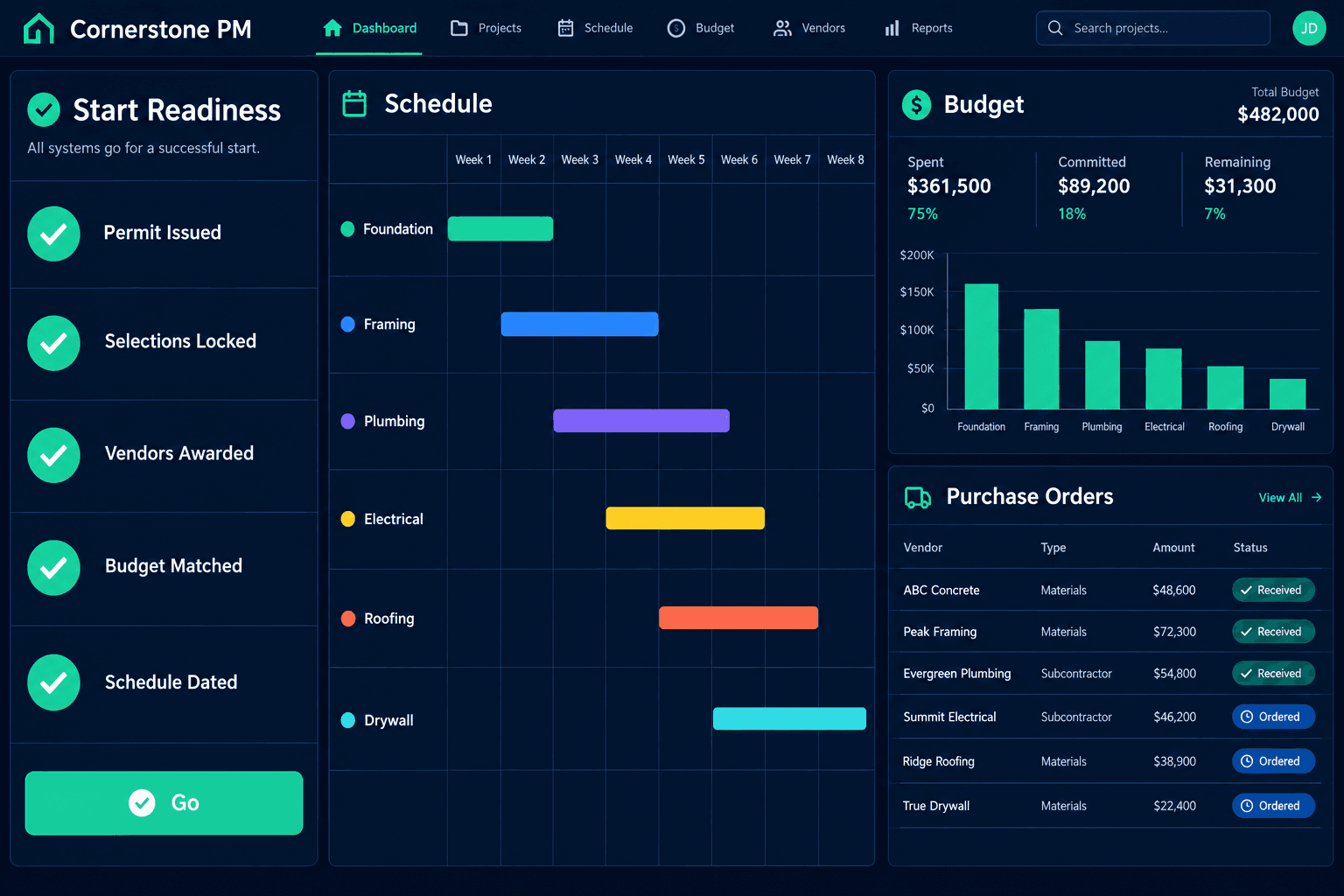Click the Summit Electrical Ordered badge
Screen dimensions: 1344x896
[x=1273, y=717]
